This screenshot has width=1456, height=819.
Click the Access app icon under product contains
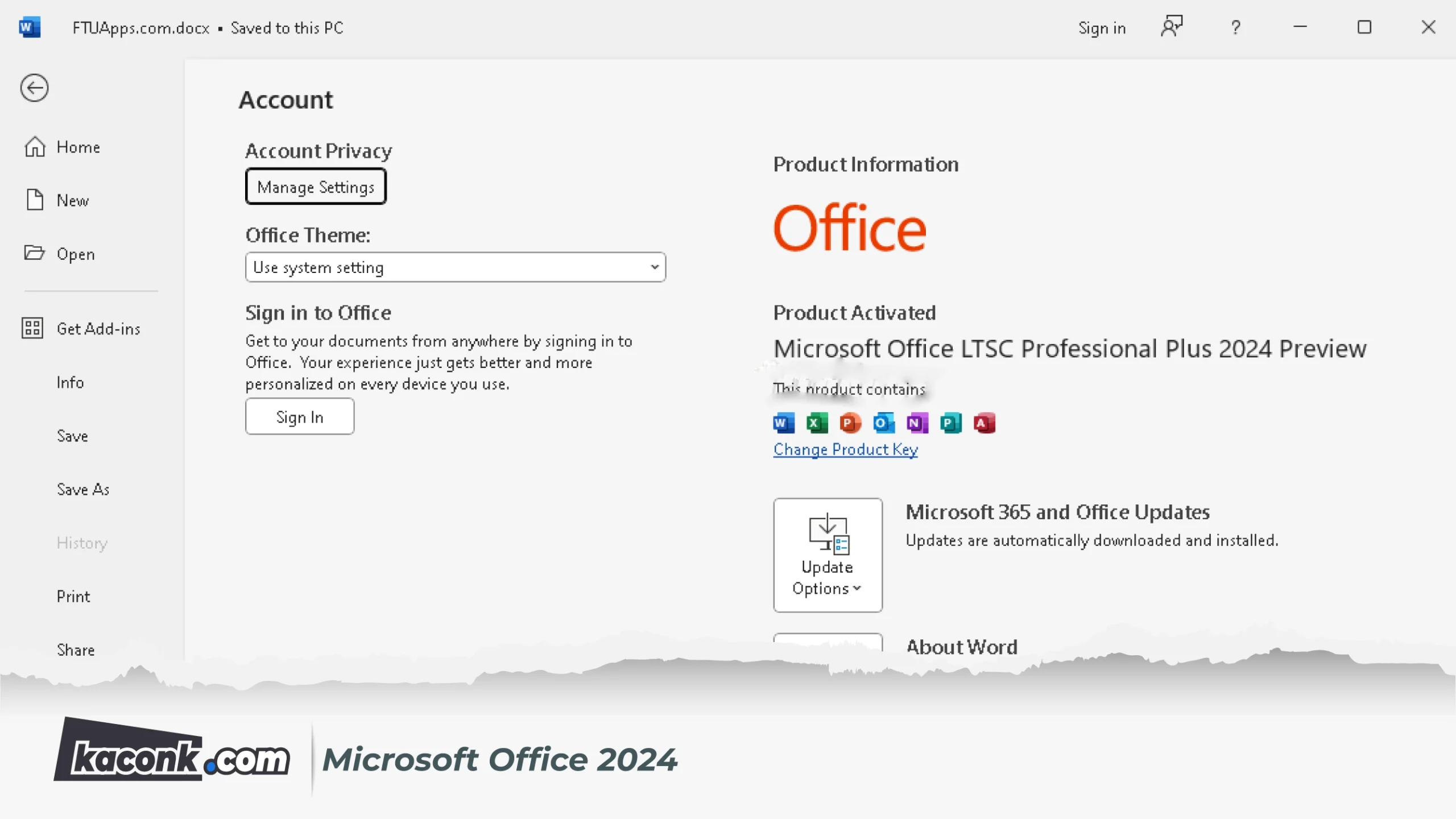[985, 423]
